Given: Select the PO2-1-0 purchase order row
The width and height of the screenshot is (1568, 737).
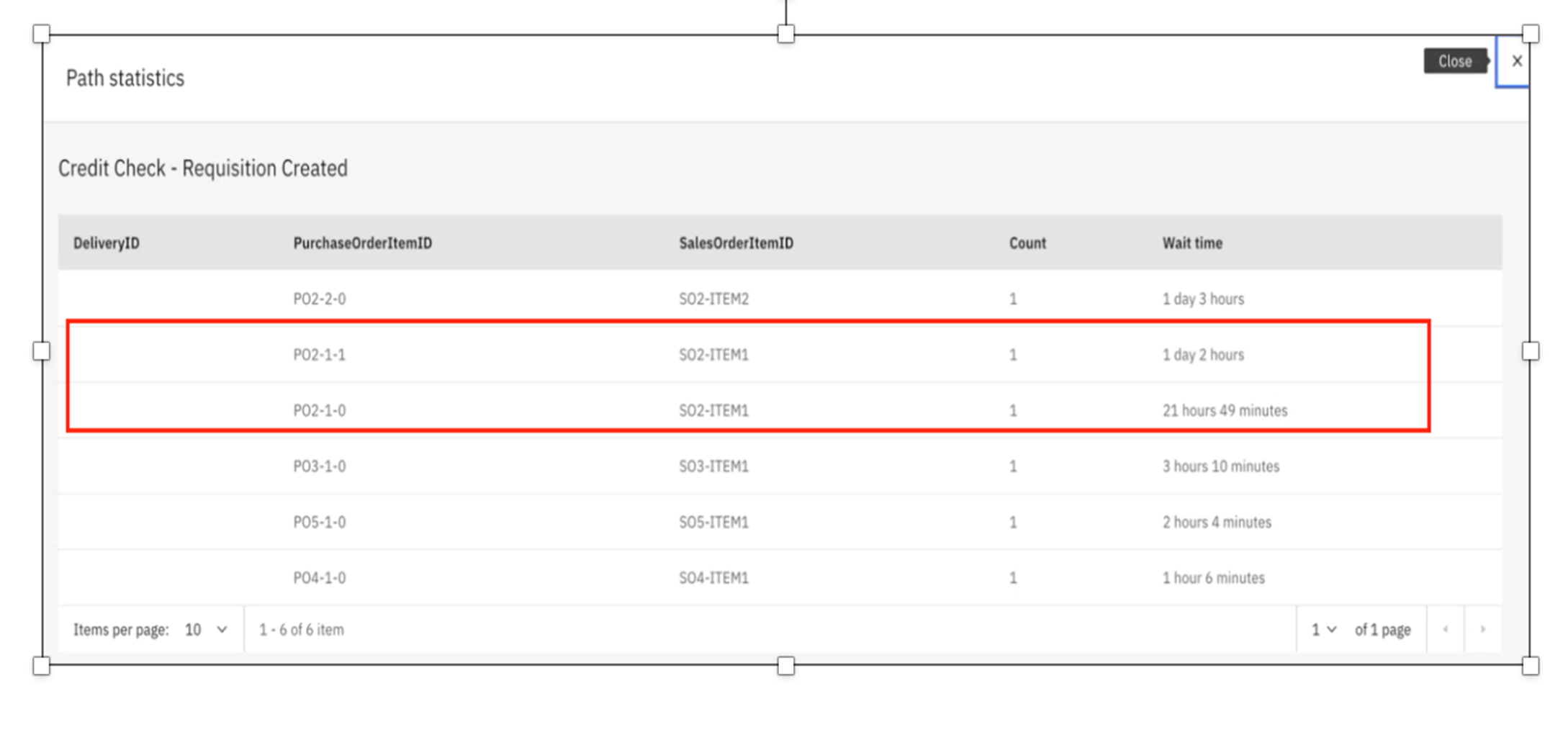Looking at the screenshot, I should click(x=319, y=410).
